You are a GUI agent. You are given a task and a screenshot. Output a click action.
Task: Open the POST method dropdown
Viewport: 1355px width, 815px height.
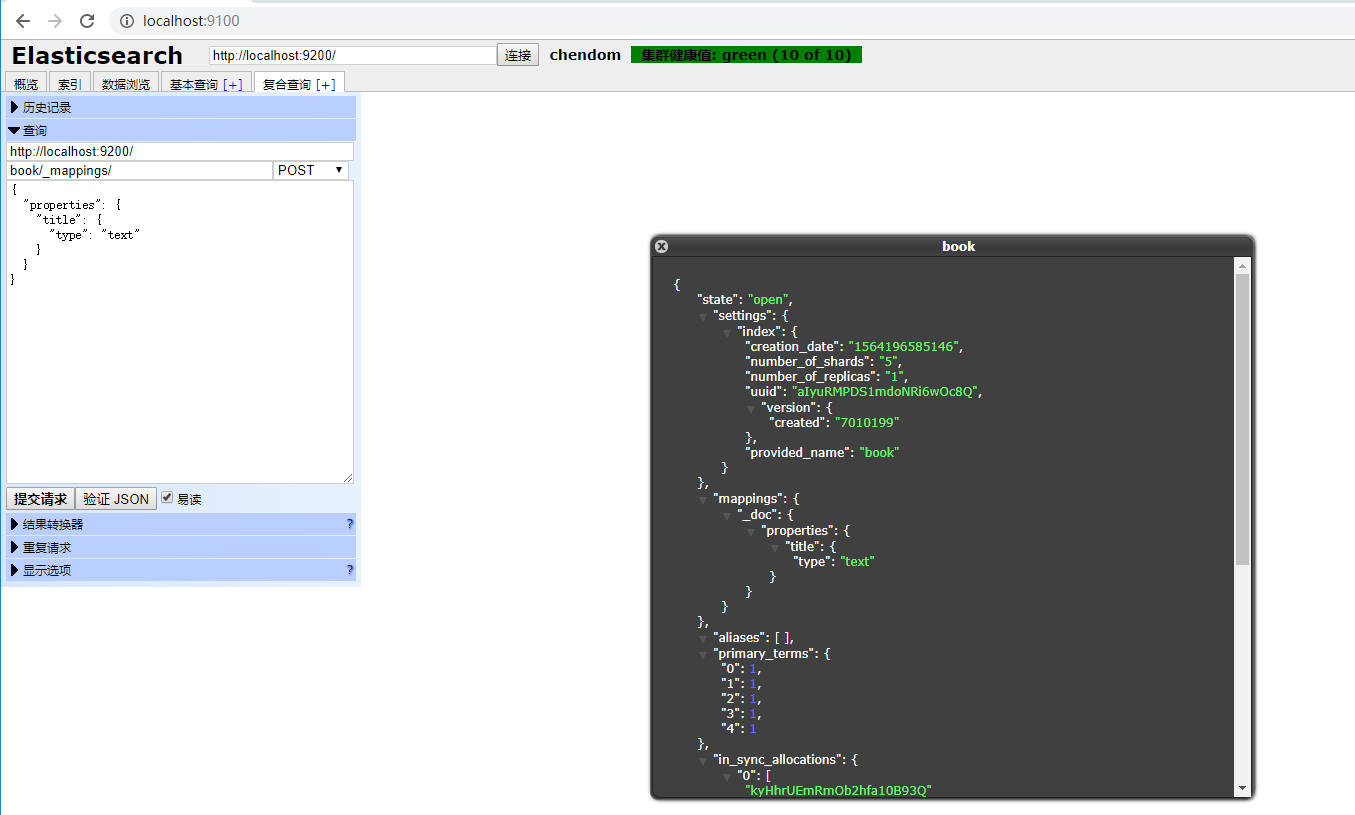tap(311, 170)
